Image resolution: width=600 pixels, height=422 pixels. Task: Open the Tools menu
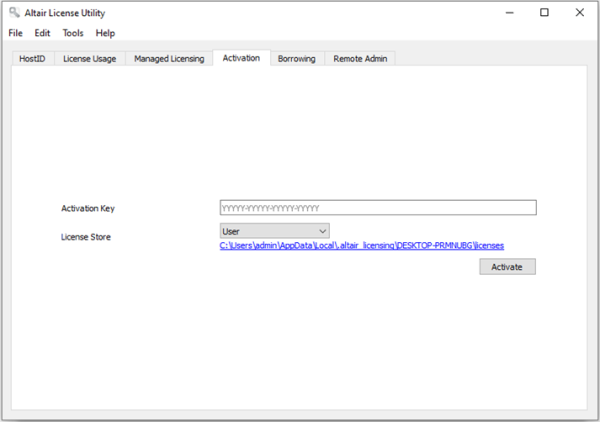tap(73, 33)
